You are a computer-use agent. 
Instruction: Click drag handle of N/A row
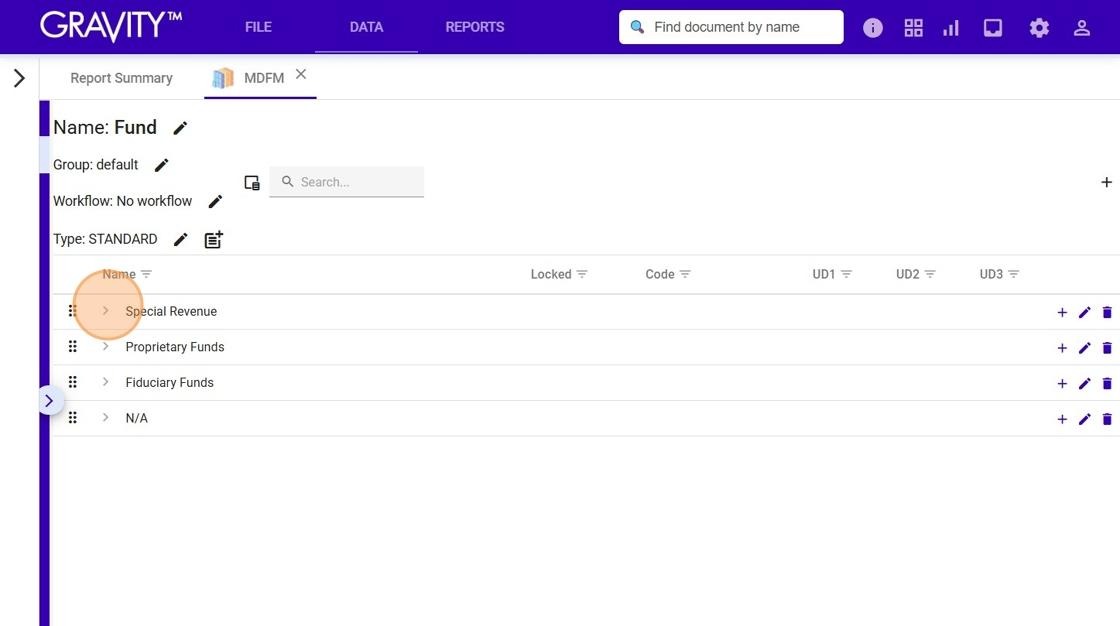click(72, 418)
